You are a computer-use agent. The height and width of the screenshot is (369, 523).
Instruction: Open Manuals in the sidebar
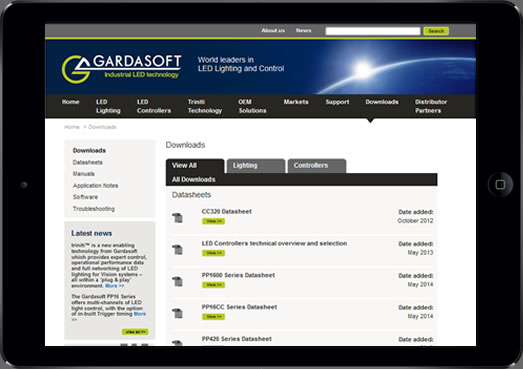(83, 174)
